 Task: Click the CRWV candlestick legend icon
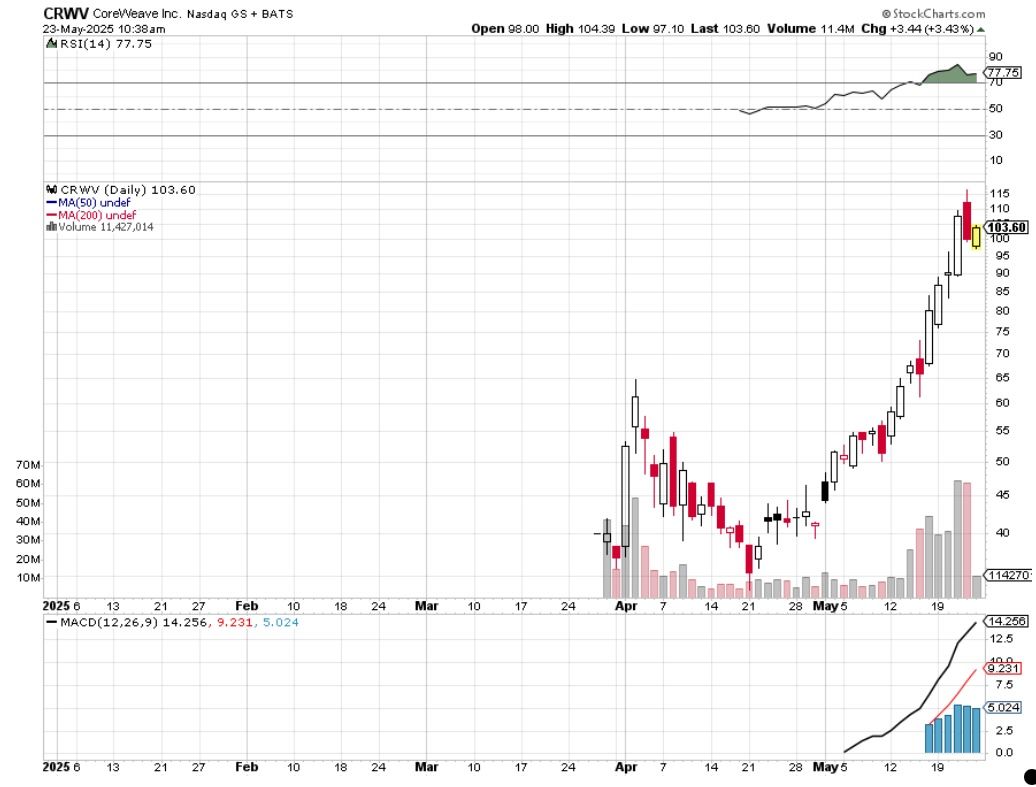pyautogui.click(x=52, y=190)
